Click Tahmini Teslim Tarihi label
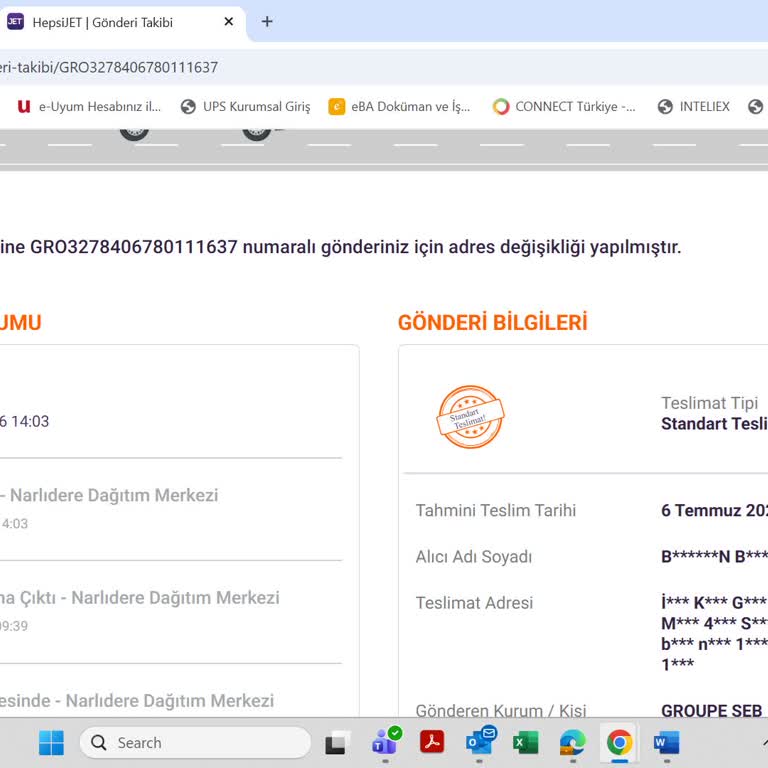This screenshot has height=768, width=768. (x=496, y=510)
